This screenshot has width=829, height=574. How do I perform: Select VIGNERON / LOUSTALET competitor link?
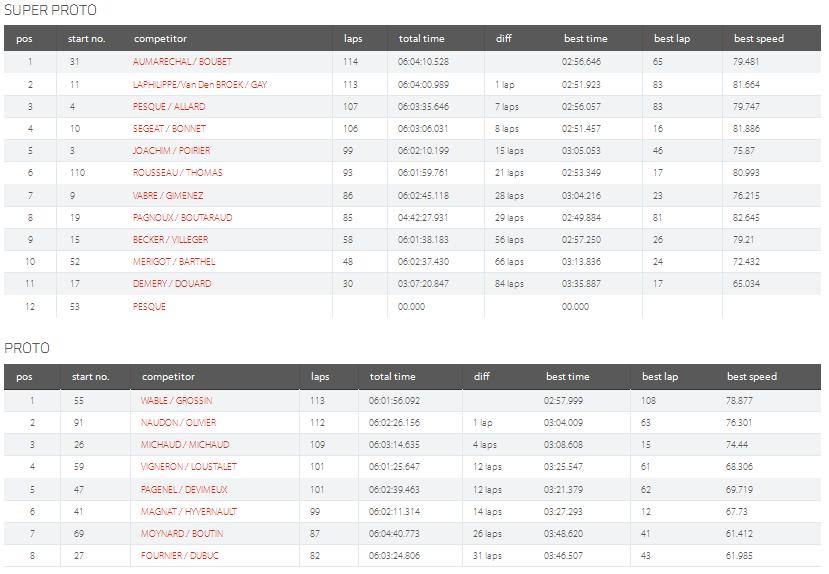coord(190,467)
